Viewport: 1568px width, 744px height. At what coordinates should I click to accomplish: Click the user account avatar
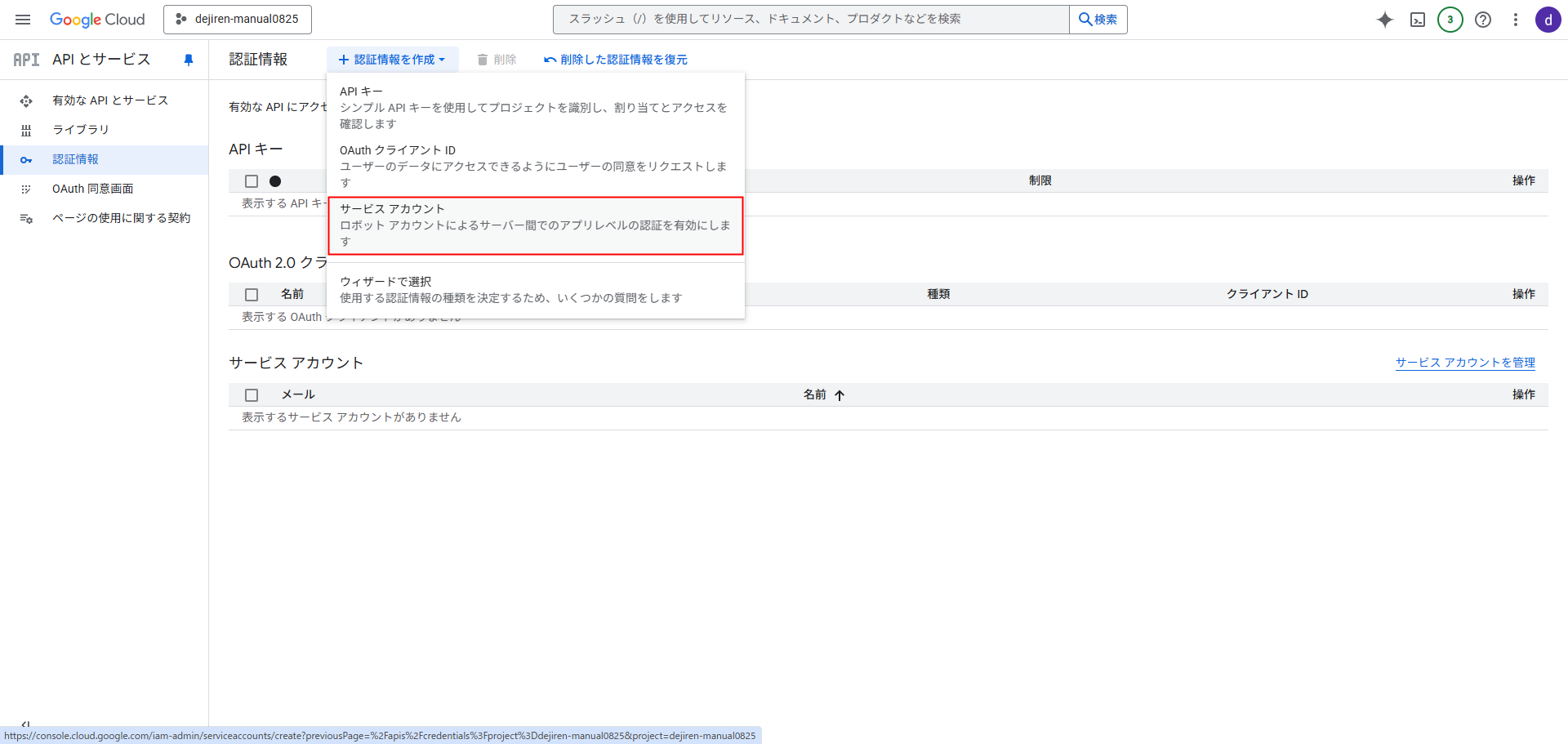[x=1548, y=20]
